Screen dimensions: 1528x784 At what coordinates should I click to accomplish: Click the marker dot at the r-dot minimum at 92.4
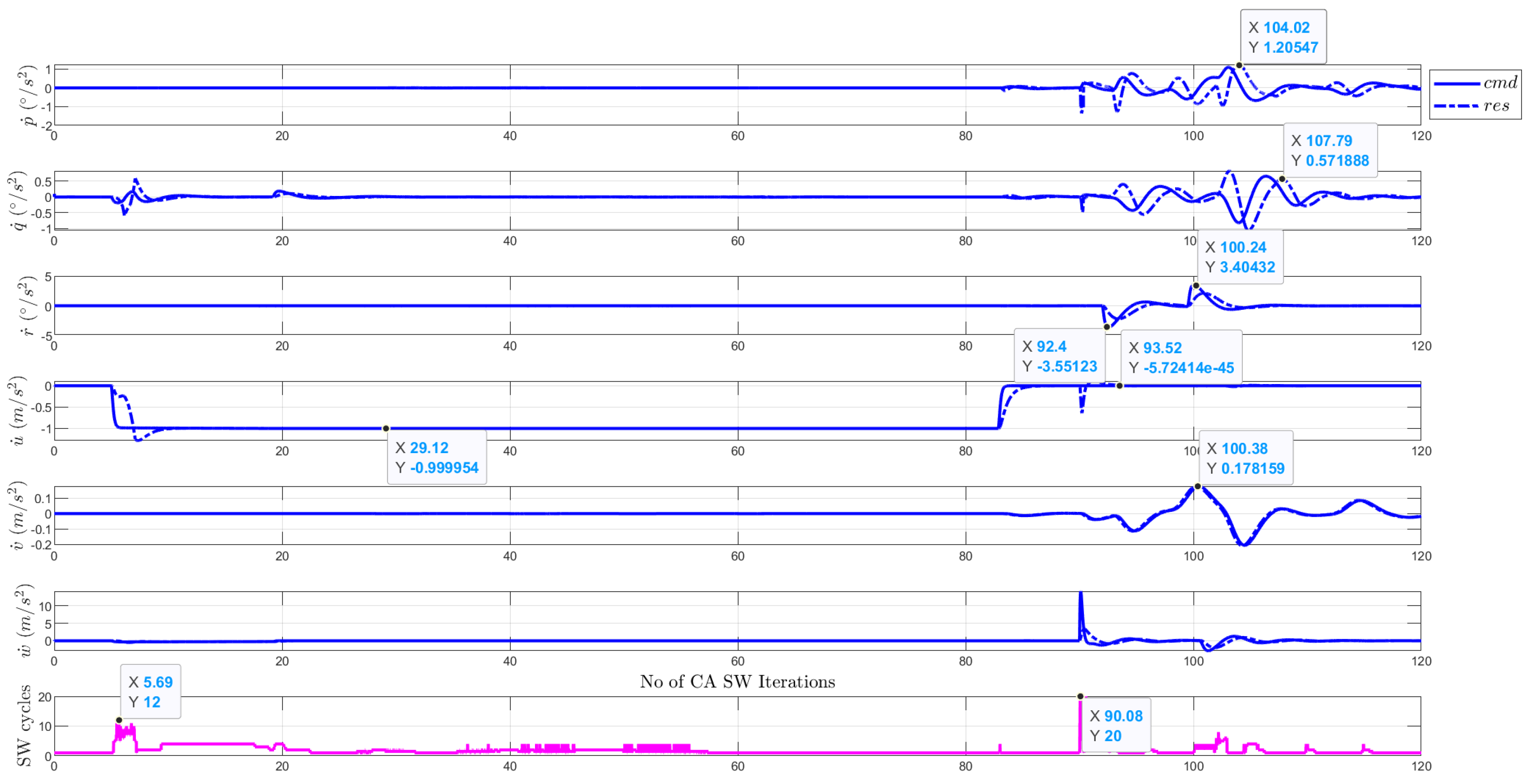pyautogui.click(x=1107, y=327)
